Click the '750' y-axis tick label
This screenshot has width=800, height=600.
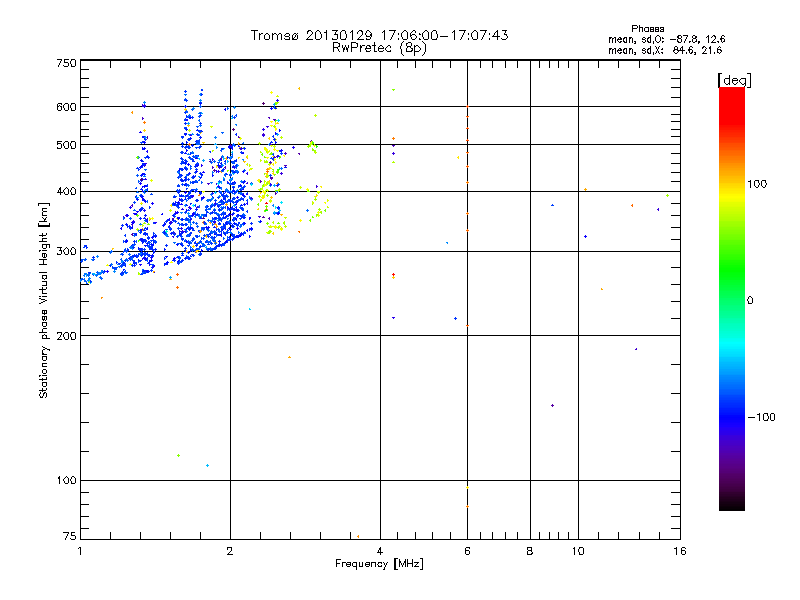(x=66, y=63)
